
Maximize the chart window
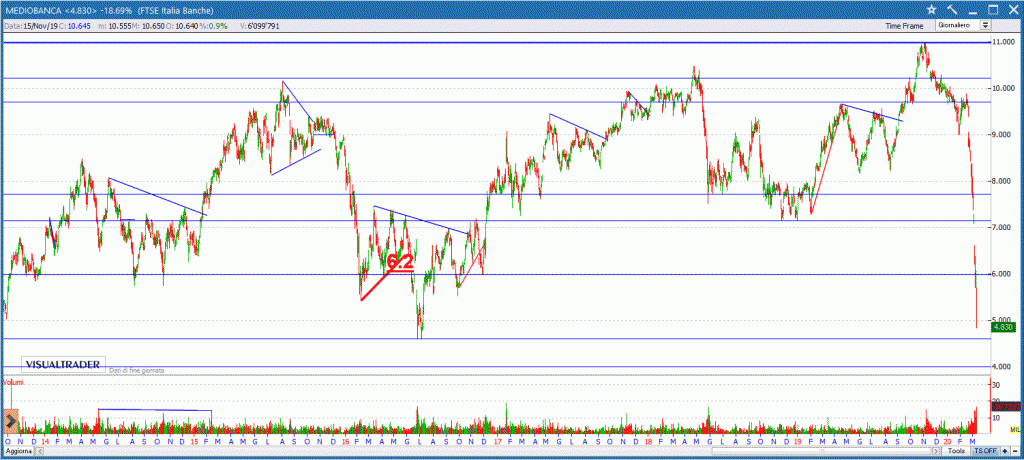click(x=993, y=10)
